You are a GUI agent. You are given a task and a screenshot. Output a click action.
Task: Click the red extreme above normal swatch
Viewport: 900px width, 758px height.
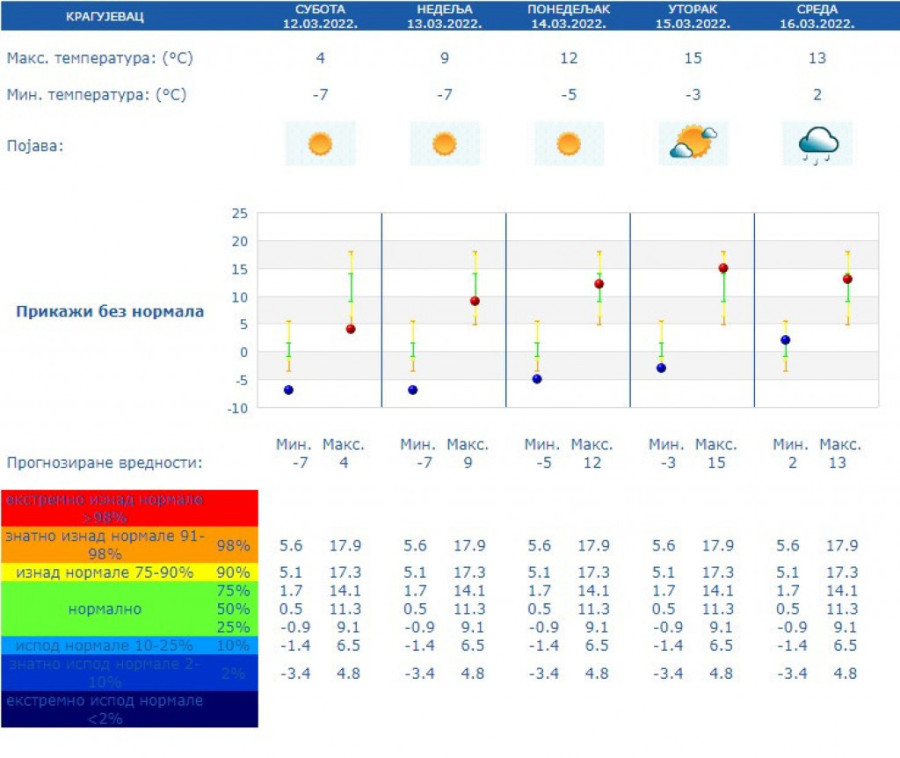[x=129, y=508]
